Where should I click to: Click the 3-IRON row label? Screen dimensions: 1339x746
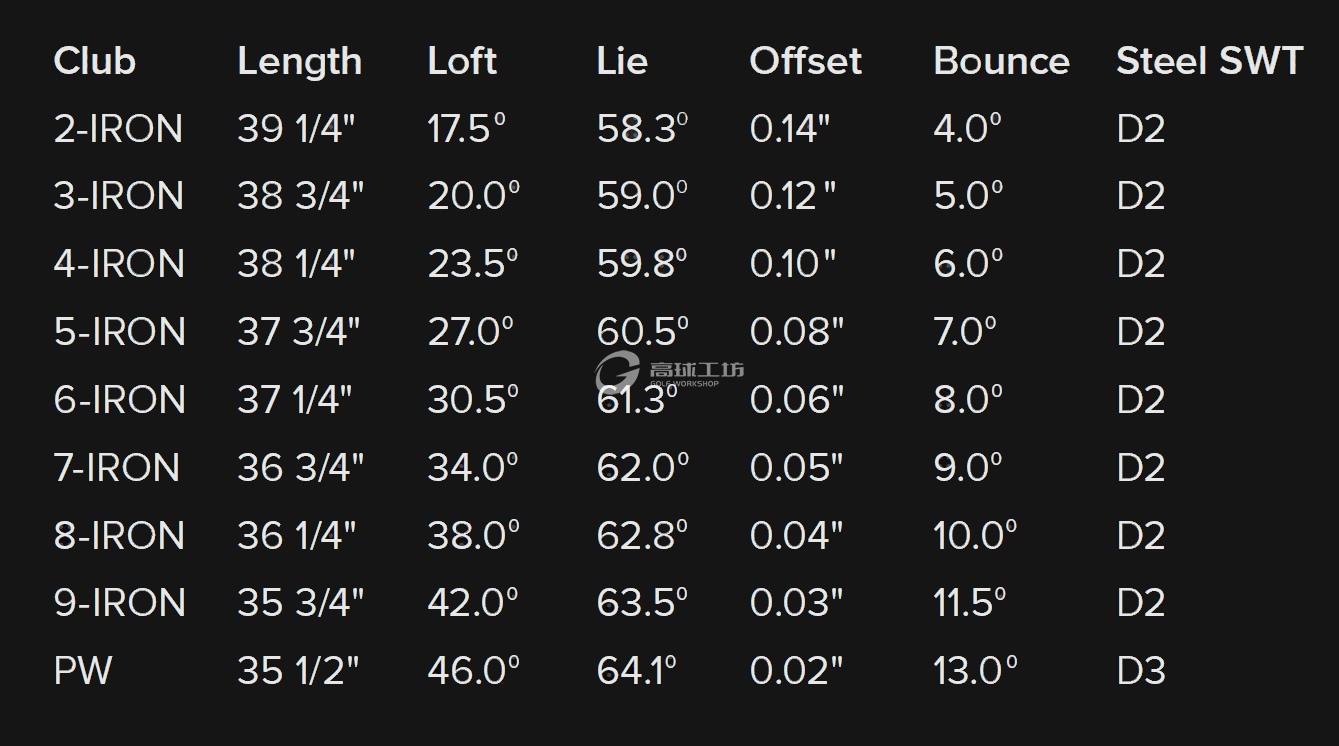(x=118, y=196)
